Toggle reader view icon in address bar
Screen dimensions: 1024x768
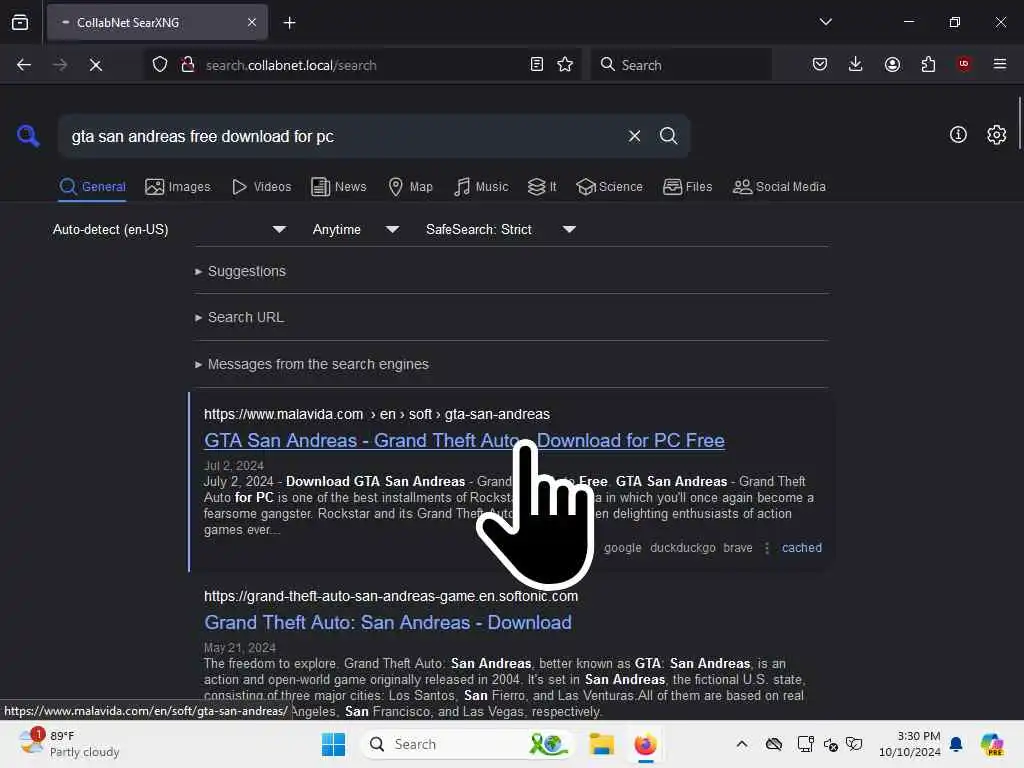537,65
